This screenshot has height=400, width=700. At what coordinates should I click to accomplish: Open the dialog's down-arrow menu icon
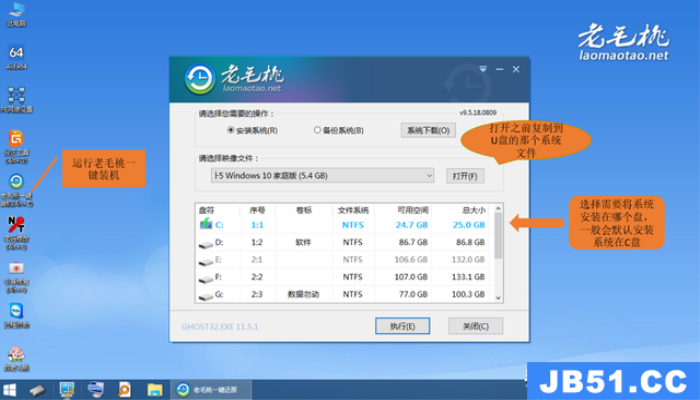coord(483,69)
